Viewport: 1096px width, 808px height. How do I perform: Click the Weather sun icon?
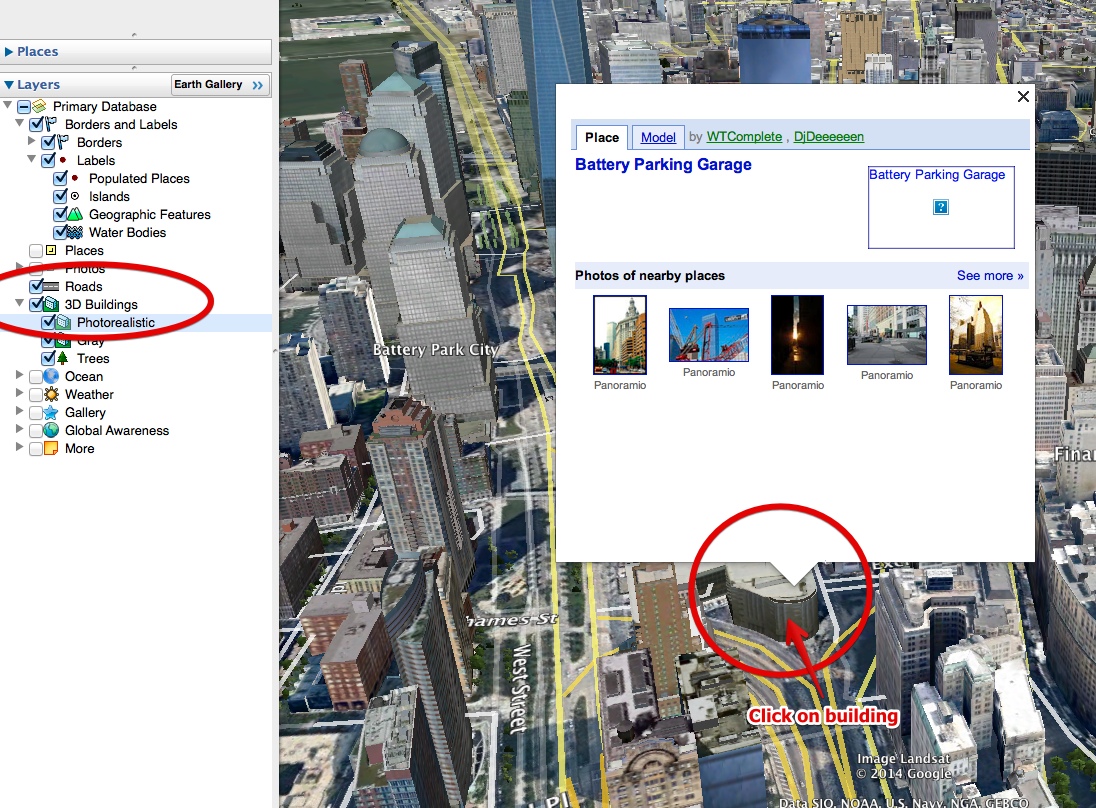coord(51,394)
